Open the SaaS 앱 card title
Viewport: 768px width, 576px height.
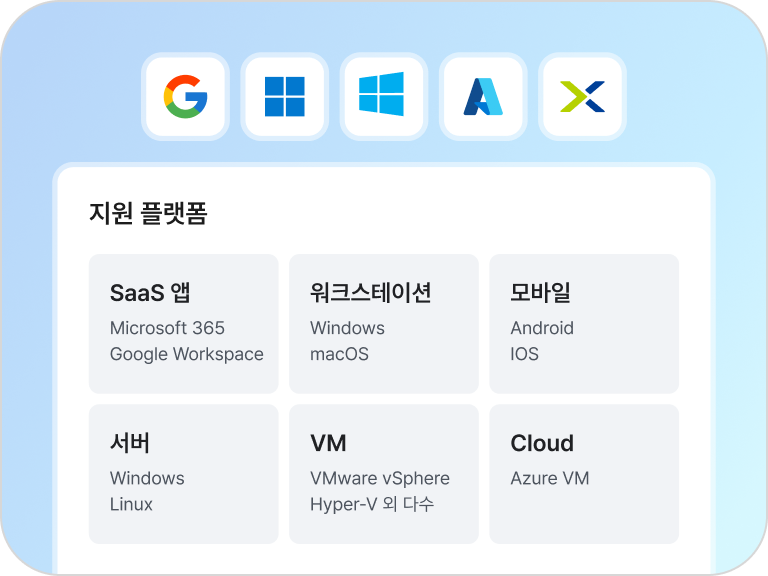click(150, 293)
